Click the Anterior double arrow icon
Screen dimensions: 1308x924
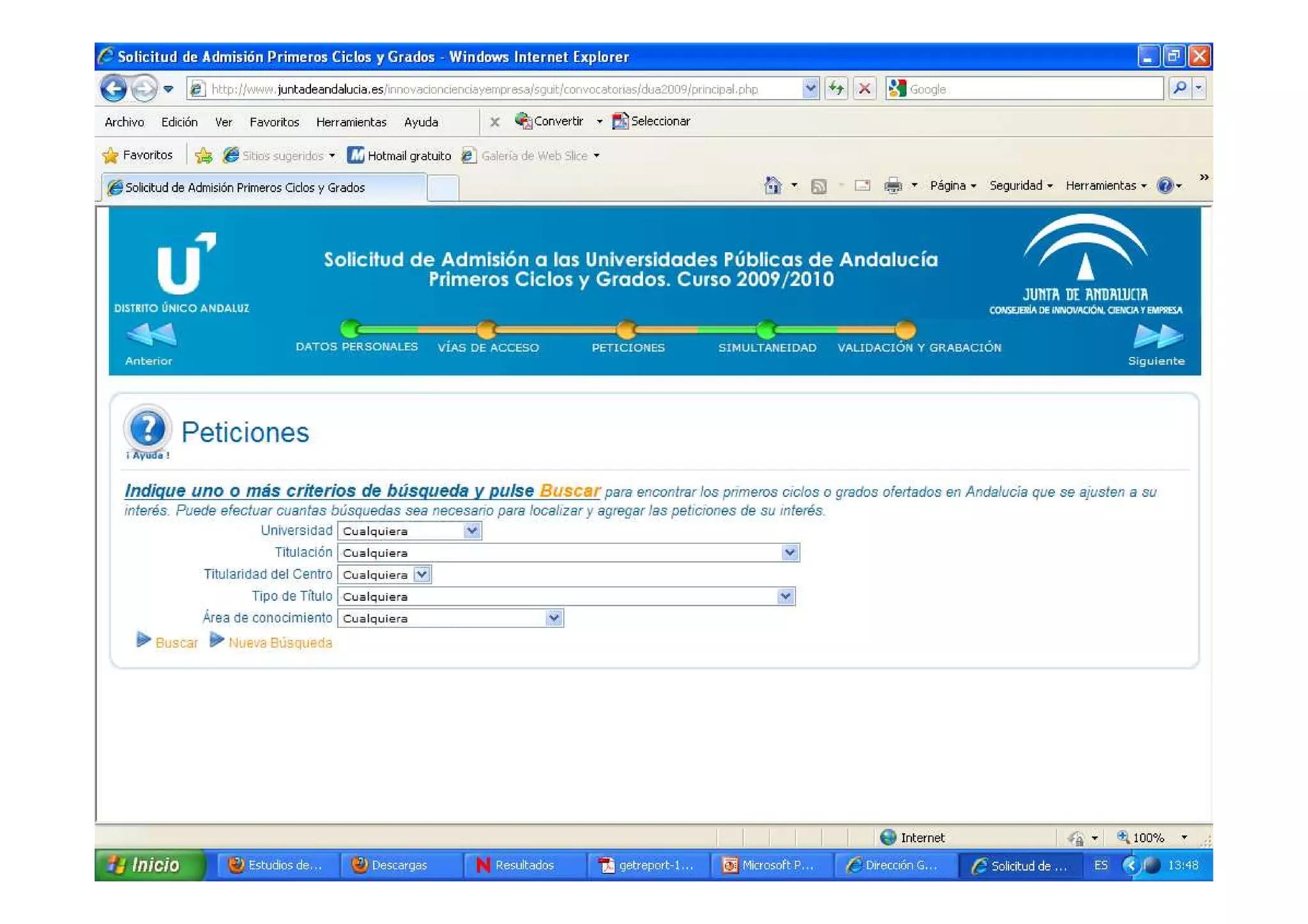(x=152, y=335)
